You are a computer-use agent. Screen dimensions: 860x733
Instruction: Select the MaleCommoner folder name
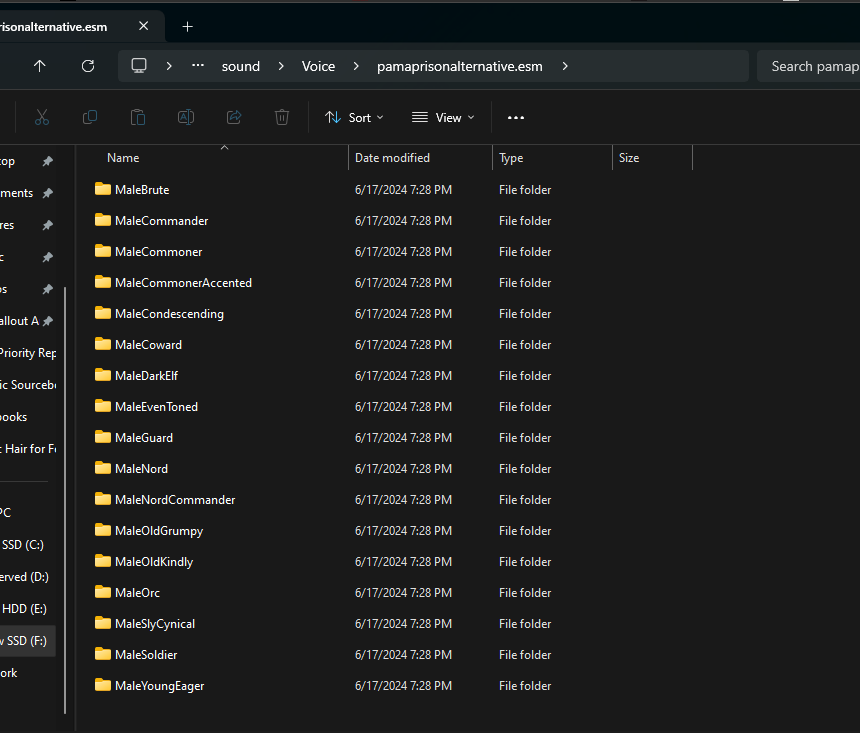pos(159,252)
